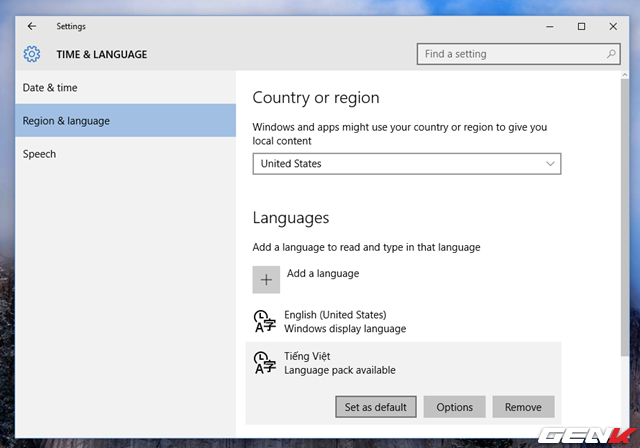The width and height of the screenshot is (640, 448).
Task: Click the Tiếng Việt language icon
Action: point(265,363)
